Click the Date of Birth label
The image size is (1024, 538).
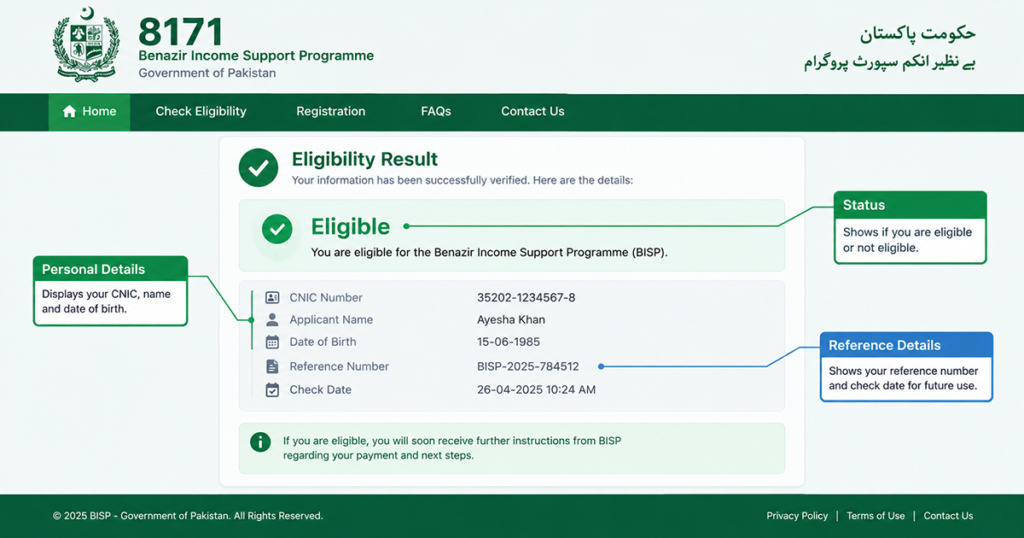point(323,342)
